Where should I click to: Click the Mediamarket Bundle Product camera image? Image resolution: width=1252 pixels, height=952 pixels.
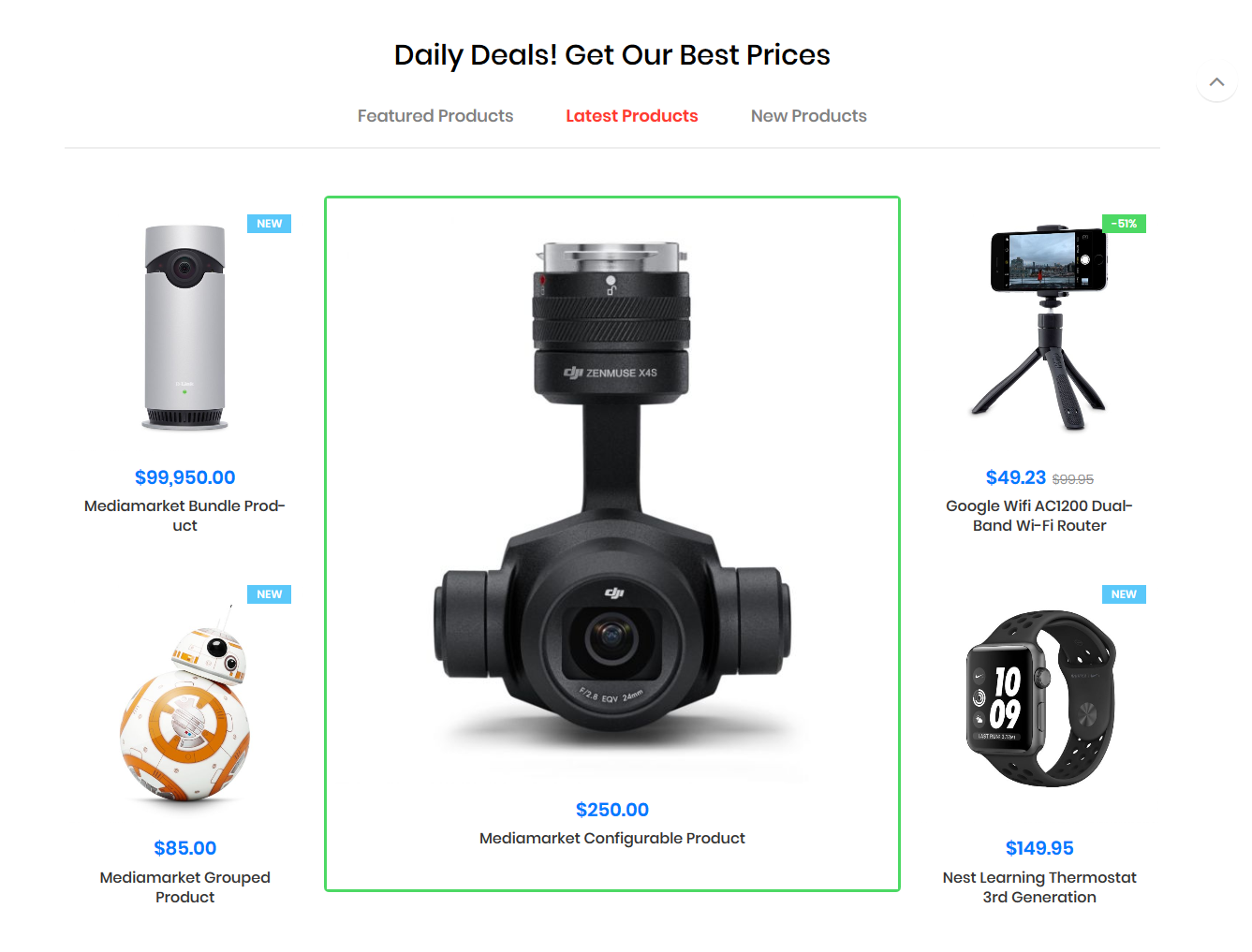(184, 328)
